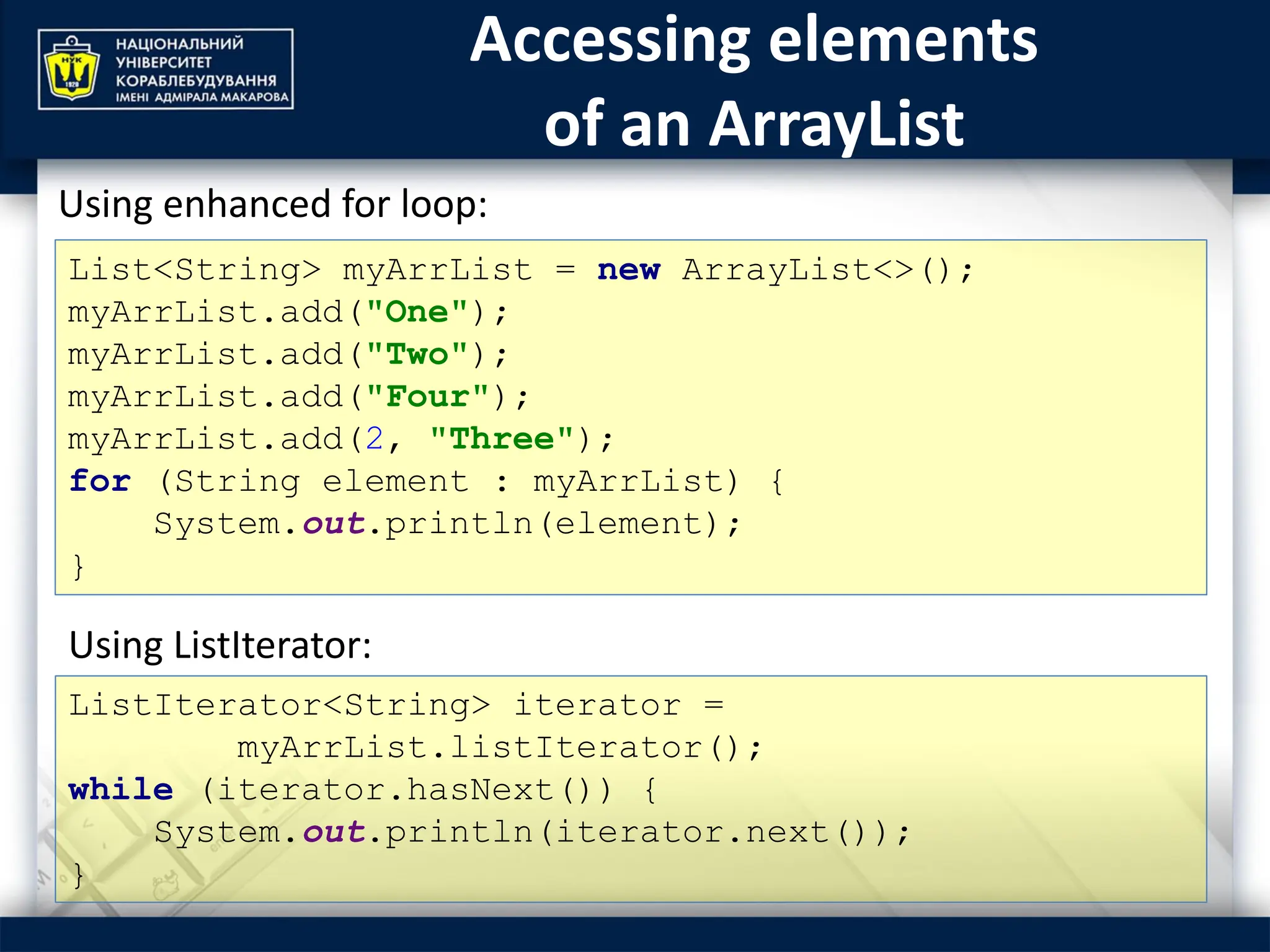Click the blue index number 2
Viewport: 1270px width, 952px height.
(x=374, y=439)
